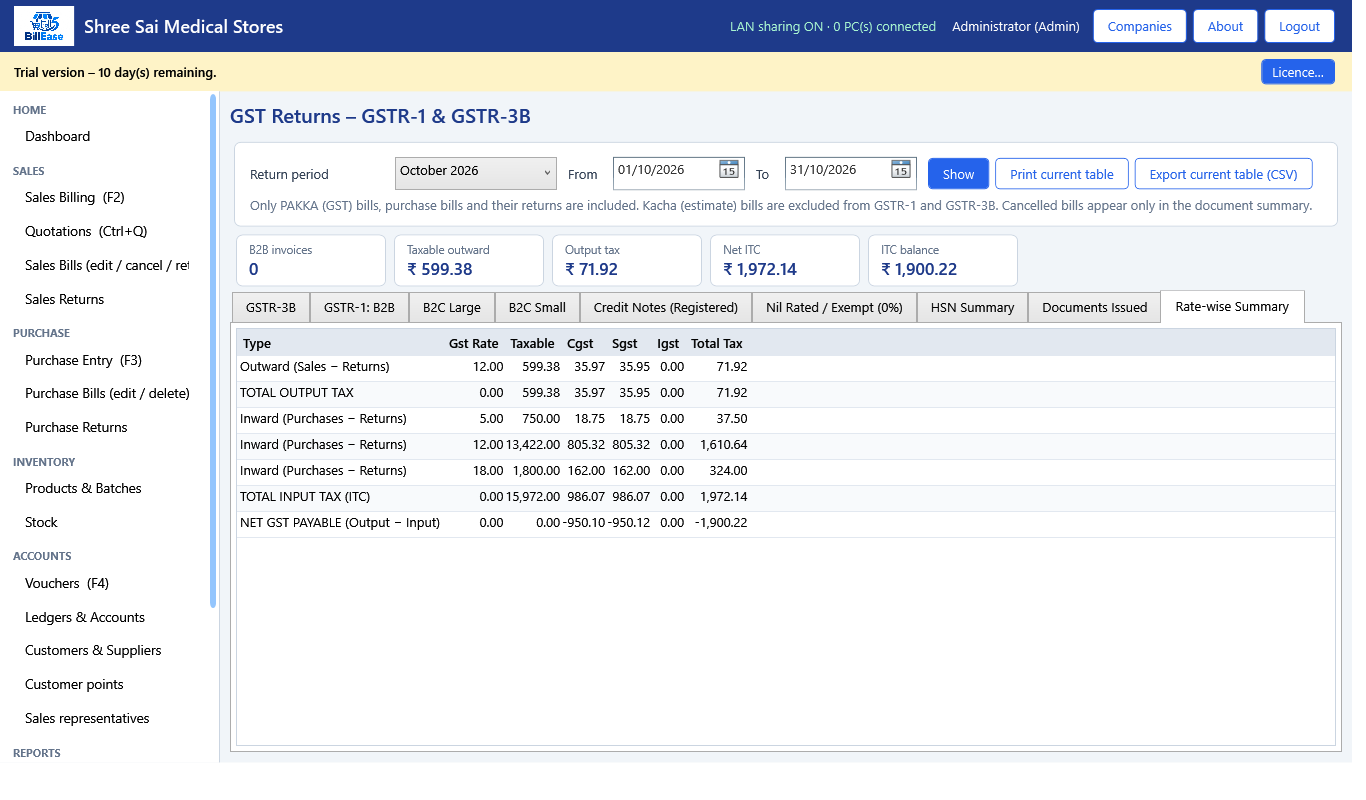1366x800 pixels.
Task: Select the NET GST PAYABLE row label
Action: click(x=340, y=523)
